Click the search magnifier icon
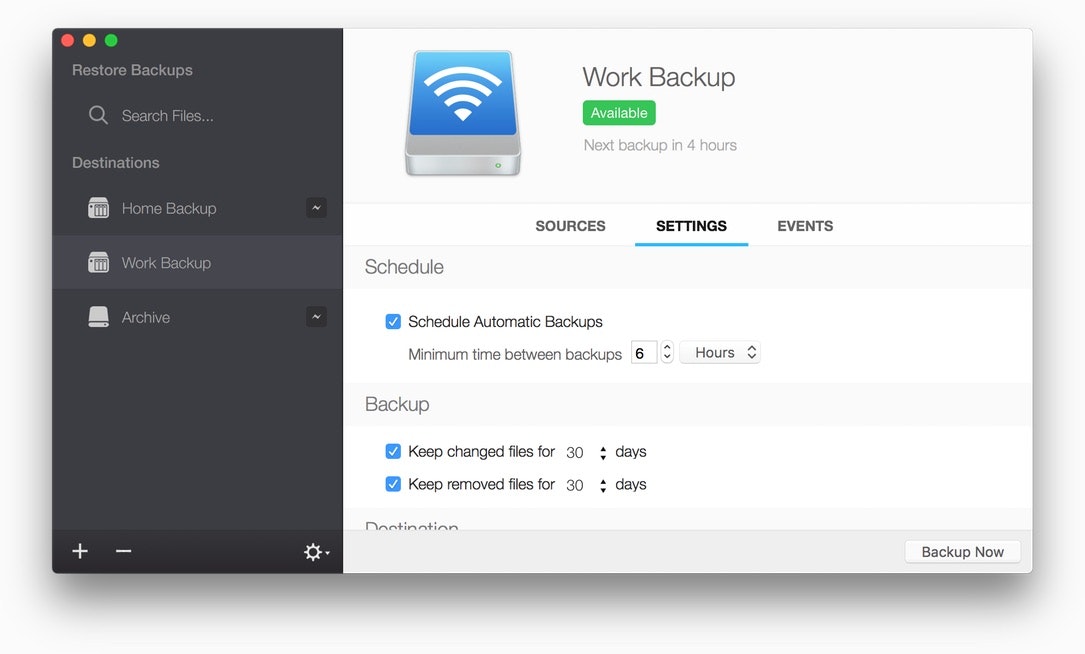The image size is (1085, 654). click(x=98, y=115)
